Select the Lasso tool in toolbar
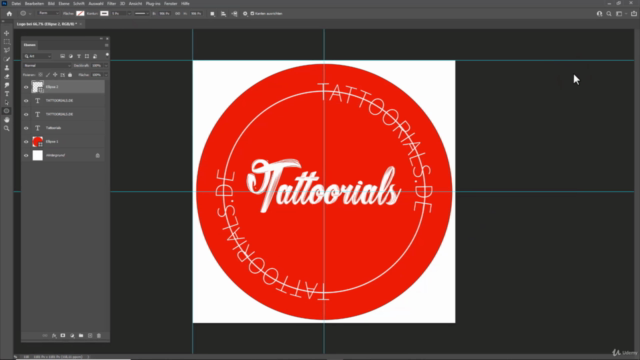 click(x=7, y=50)
